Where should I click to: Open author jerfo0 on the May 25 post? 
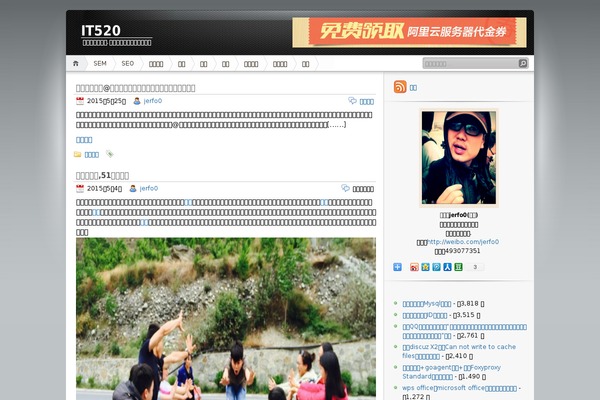(x=153, y=101)
